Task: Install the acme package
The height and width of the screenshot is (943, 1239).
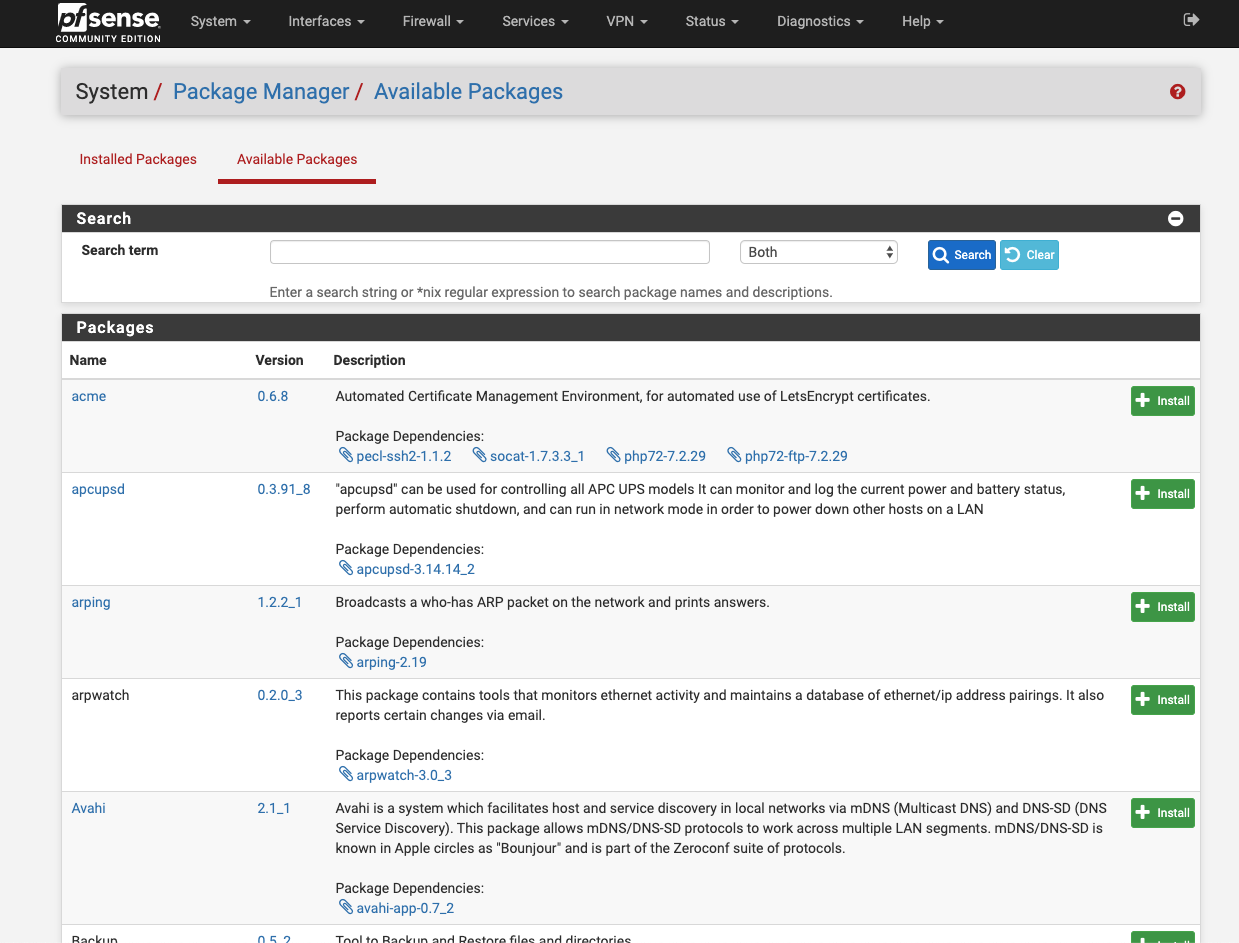Action: tap(1162, 401)
